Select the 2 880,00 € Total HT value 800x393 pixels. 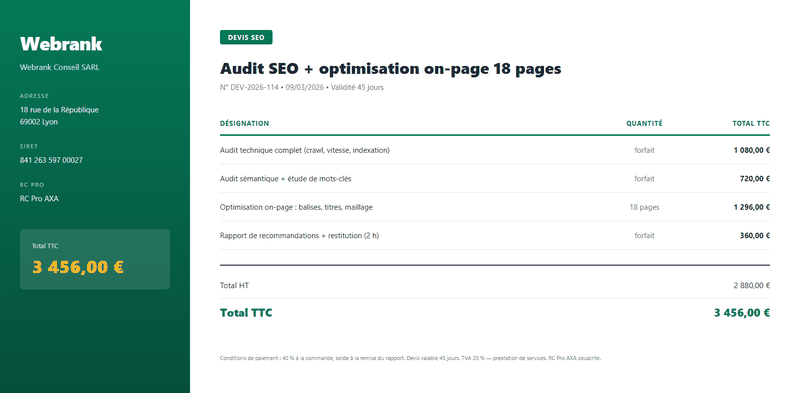[752, 285]
